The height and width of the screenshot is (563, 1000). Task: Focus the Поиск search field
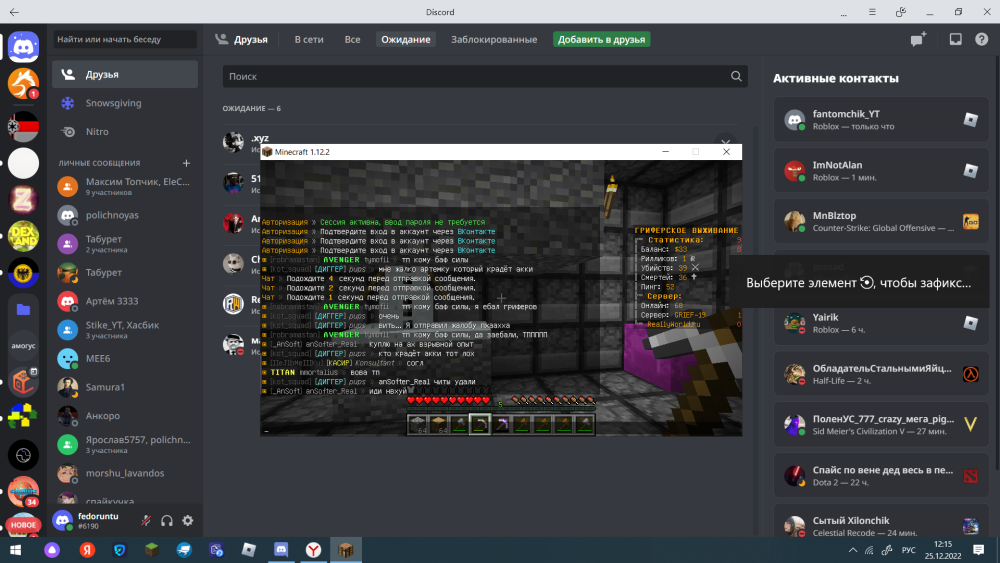[x=485, y=77]
